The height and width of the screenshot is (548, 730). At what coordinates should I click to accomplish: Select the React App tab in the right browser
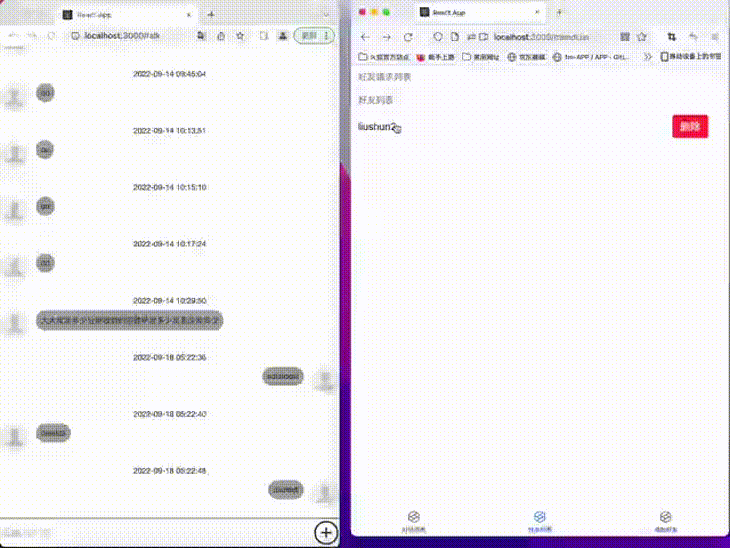[x=480, y=13]
